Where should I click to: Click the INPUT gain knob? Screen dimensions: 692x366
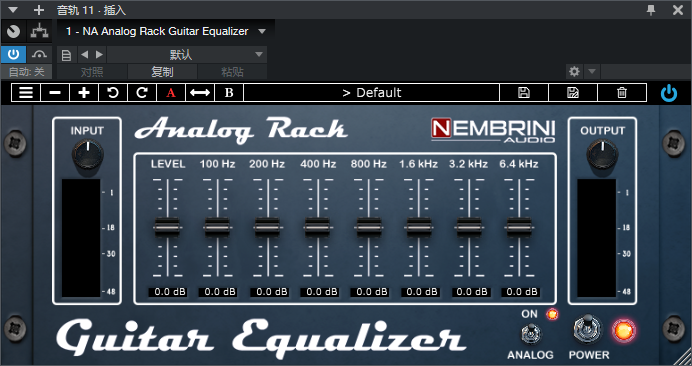pyautogui.click(x=88, y=154)
